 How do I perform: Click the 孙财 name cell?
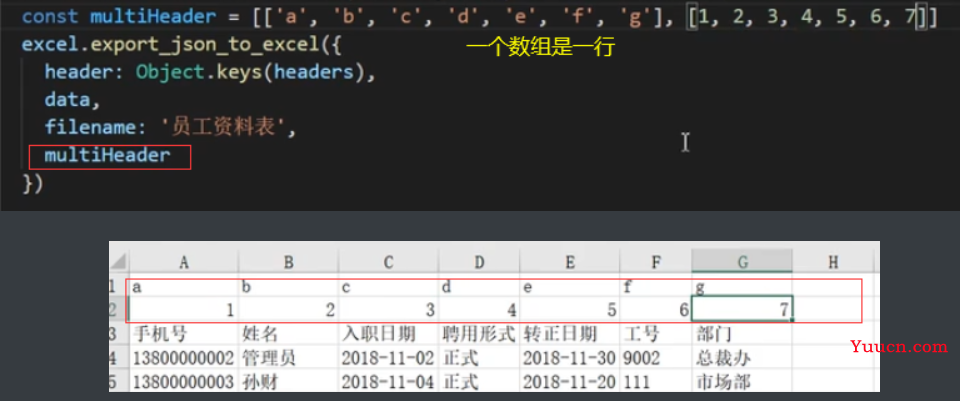pyautogui.click(x=288, y=381)
